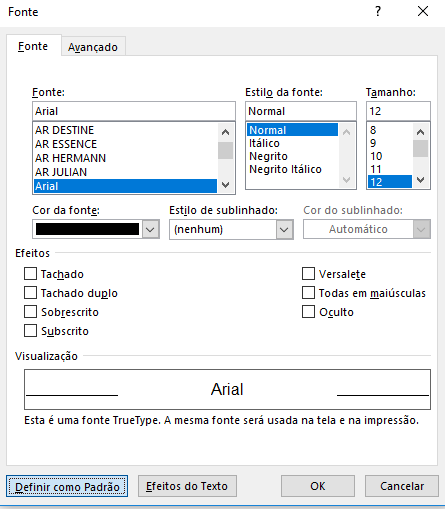445x509 pixels.
Task: Click the font list scroll down arrow
Action: click(x=226, y=185)
